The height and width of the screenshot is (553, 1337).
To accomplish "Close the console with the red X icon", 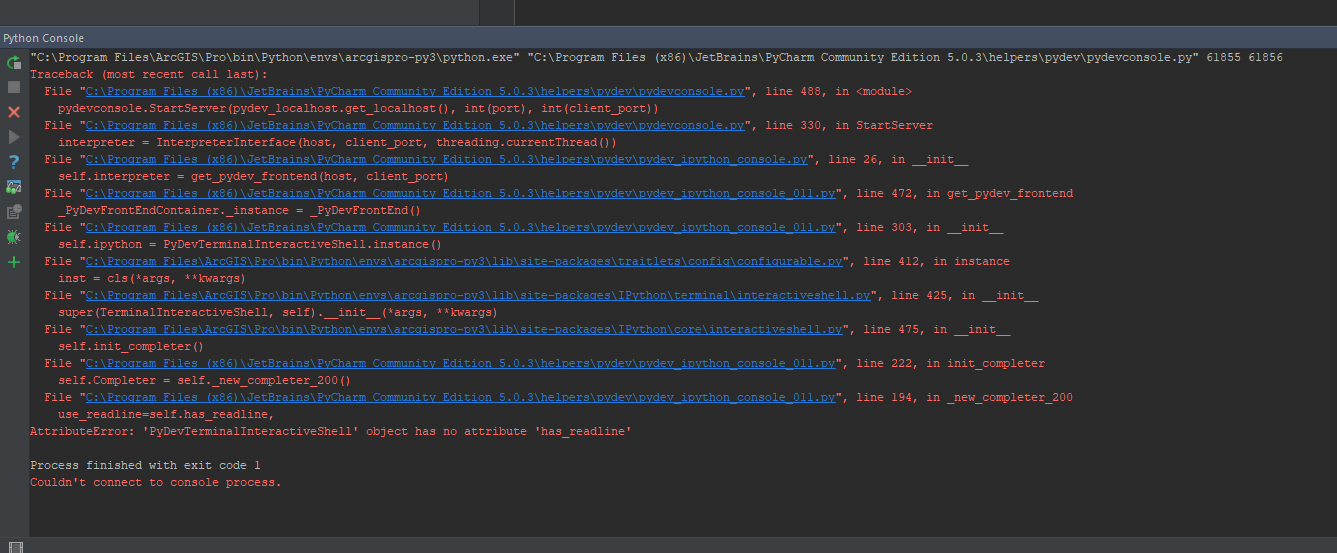I will coord(14,112).
